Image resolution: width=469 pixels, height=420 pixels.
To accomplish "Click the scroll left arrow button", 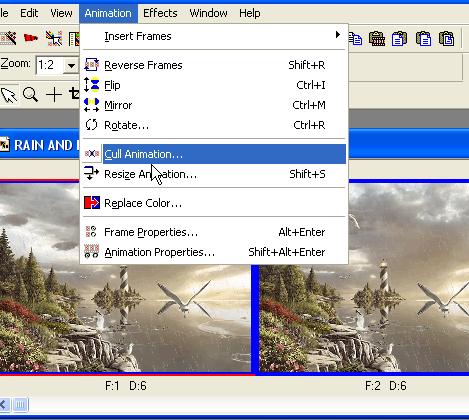I will (x=4, y=405).
